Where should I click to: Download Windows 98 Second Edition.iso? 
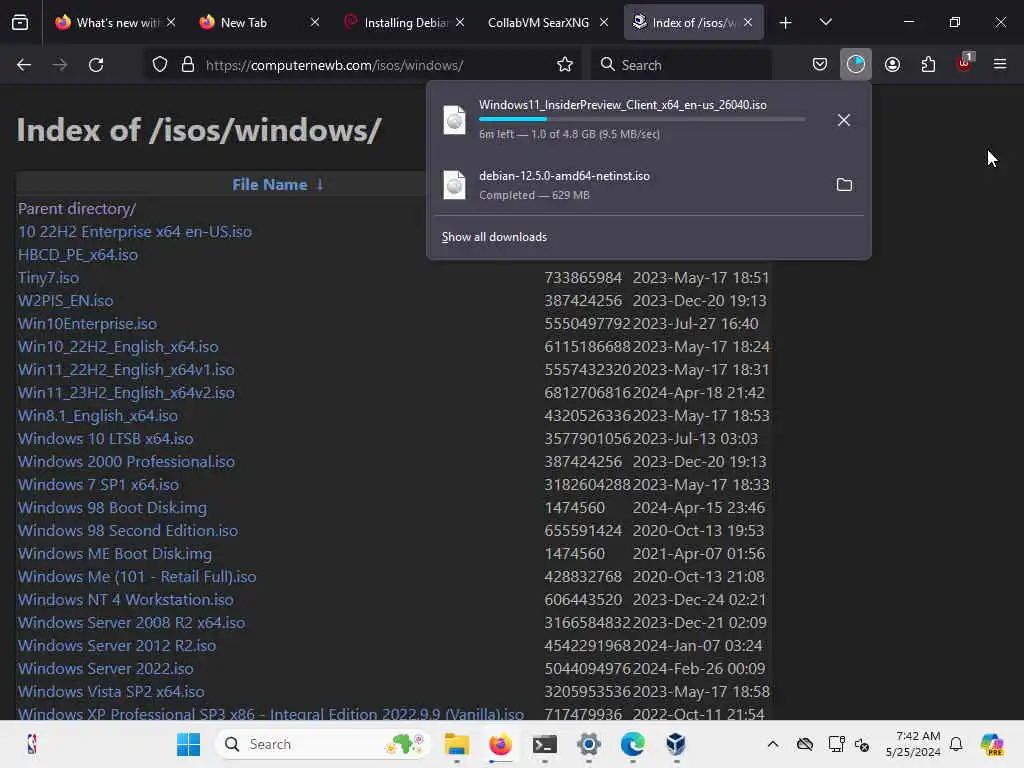pyautogui.click(x=128, y=530)
